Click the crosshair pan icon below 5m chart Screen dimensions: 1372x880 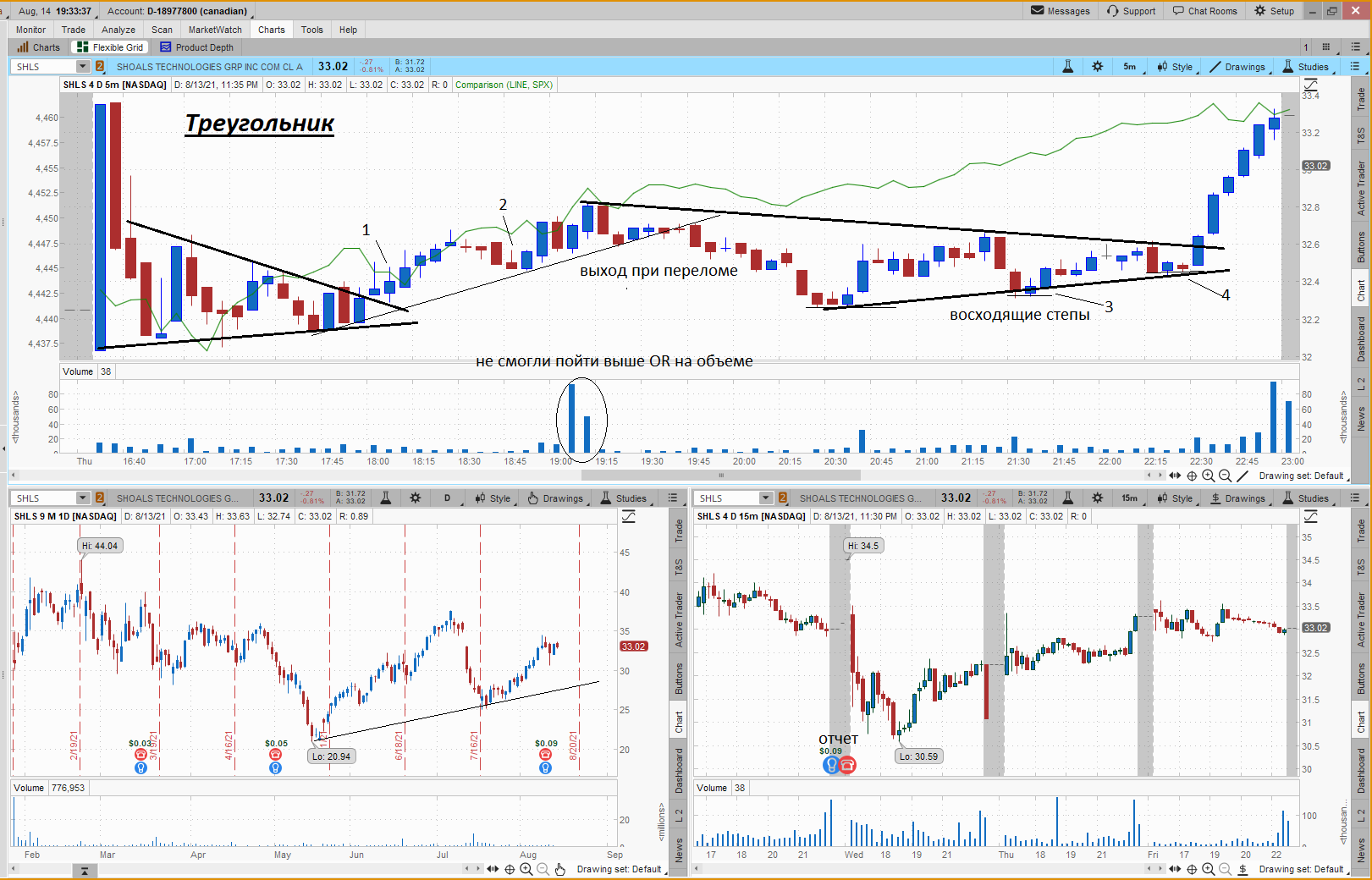(1192, 476)
